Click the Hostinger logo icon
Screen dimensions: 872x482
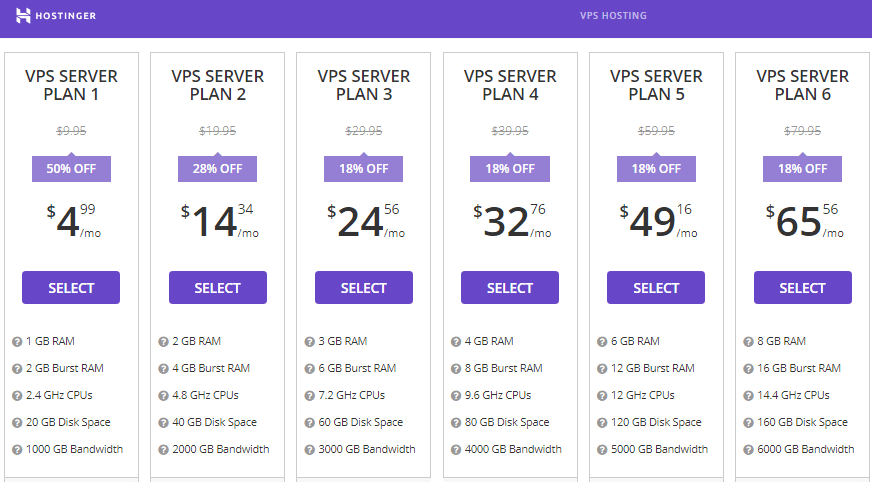(23, 16)
